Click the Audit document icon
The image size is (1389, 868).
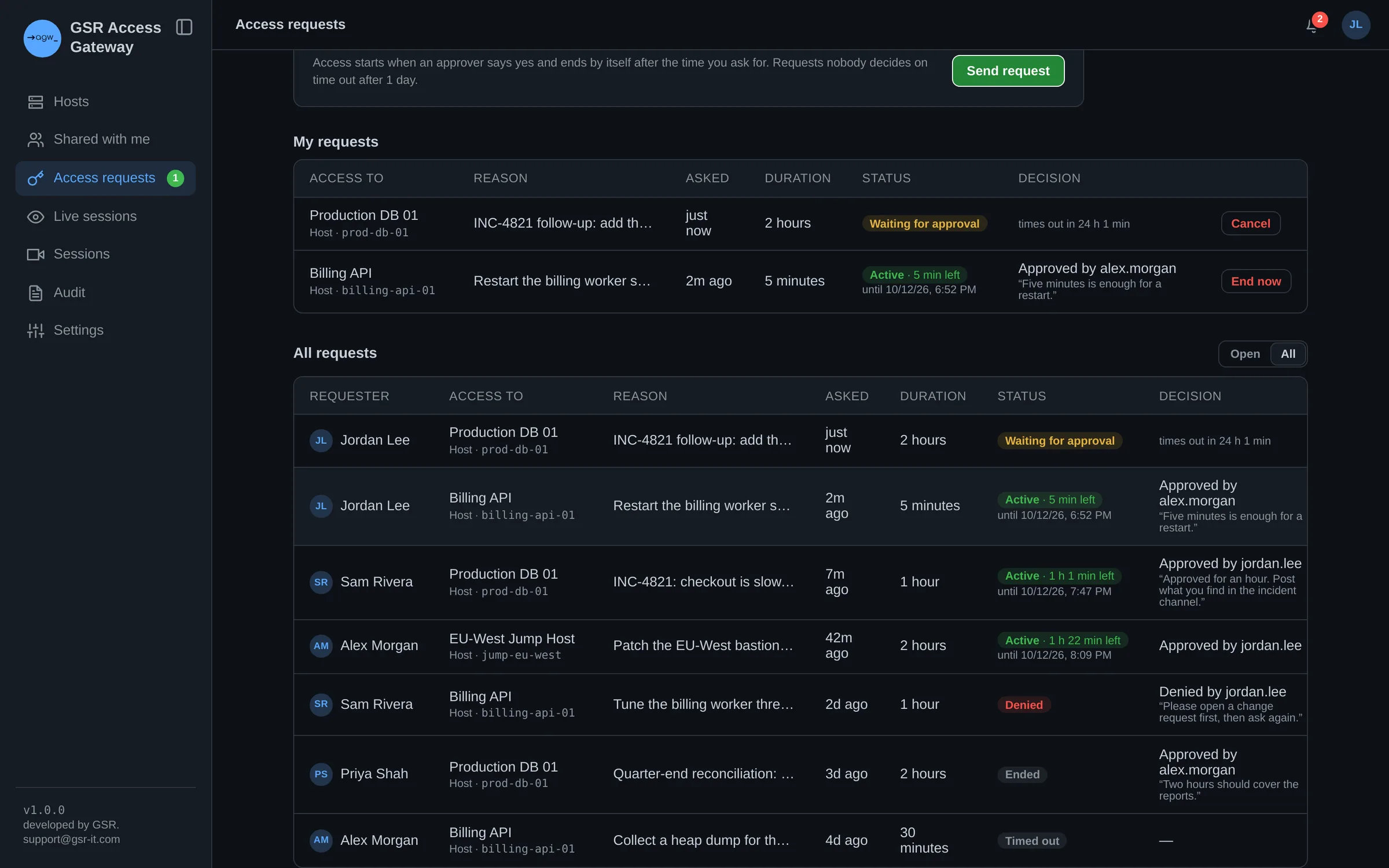(x=36, y=293)
